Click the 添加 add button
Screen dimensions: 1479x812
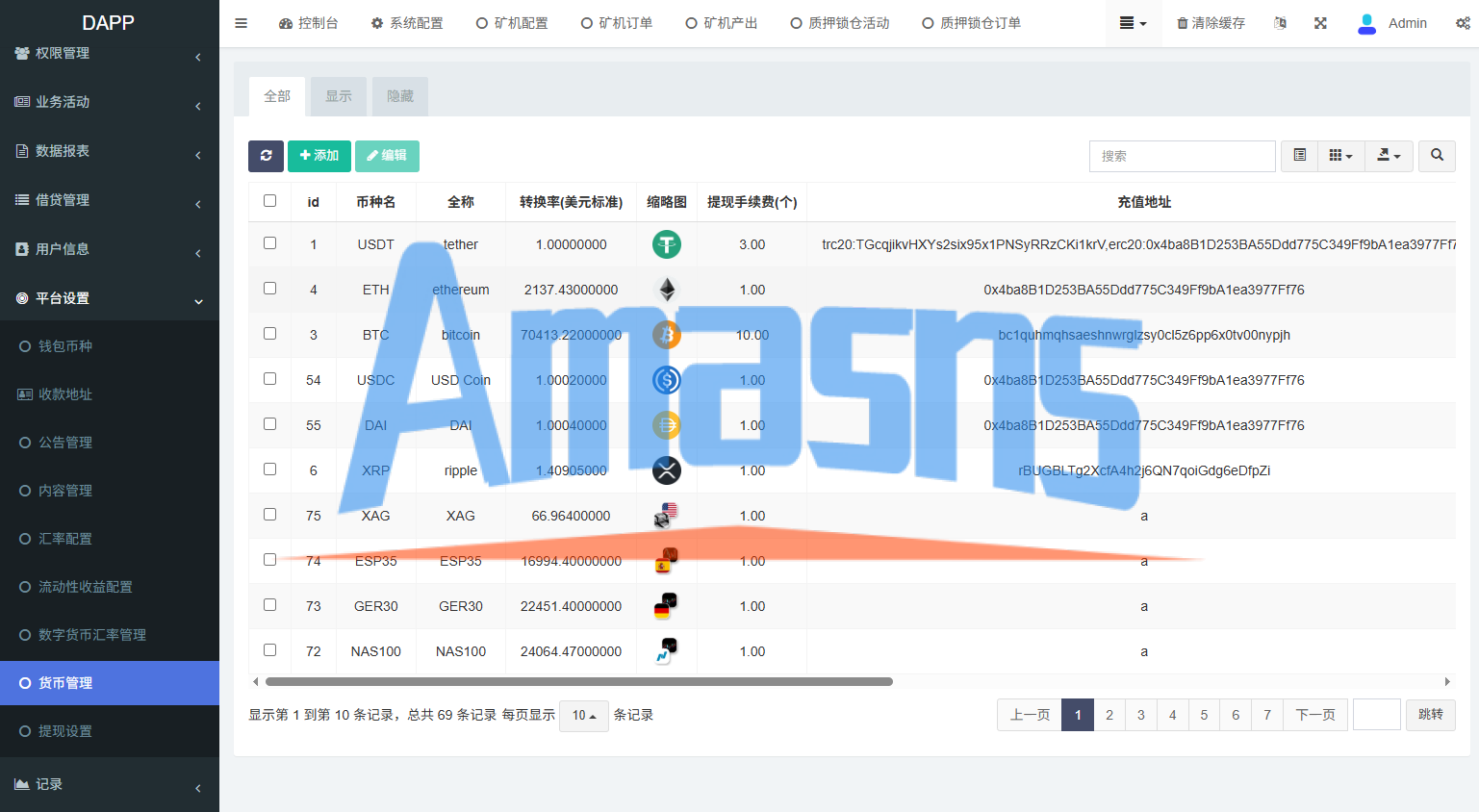point(319,156)
